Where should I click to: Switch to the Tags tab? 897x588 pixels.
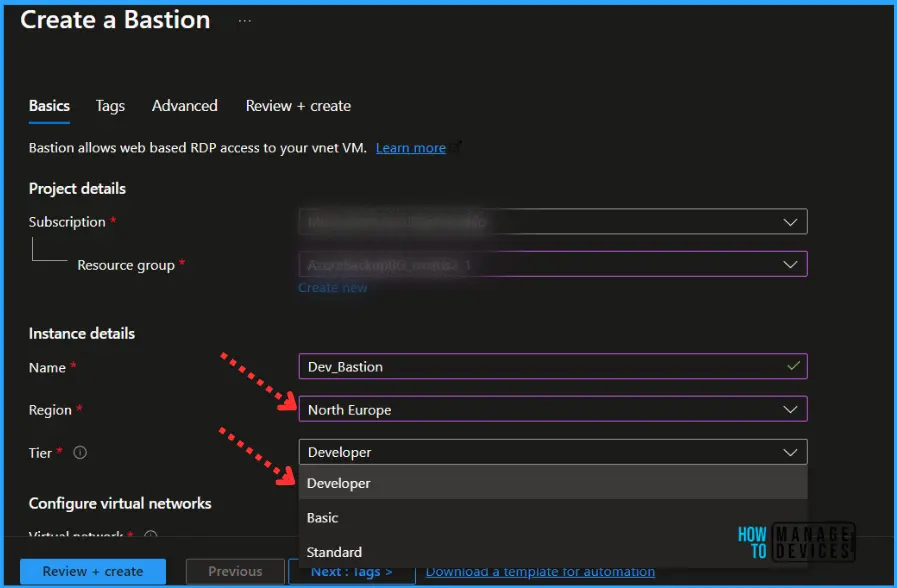110,106
